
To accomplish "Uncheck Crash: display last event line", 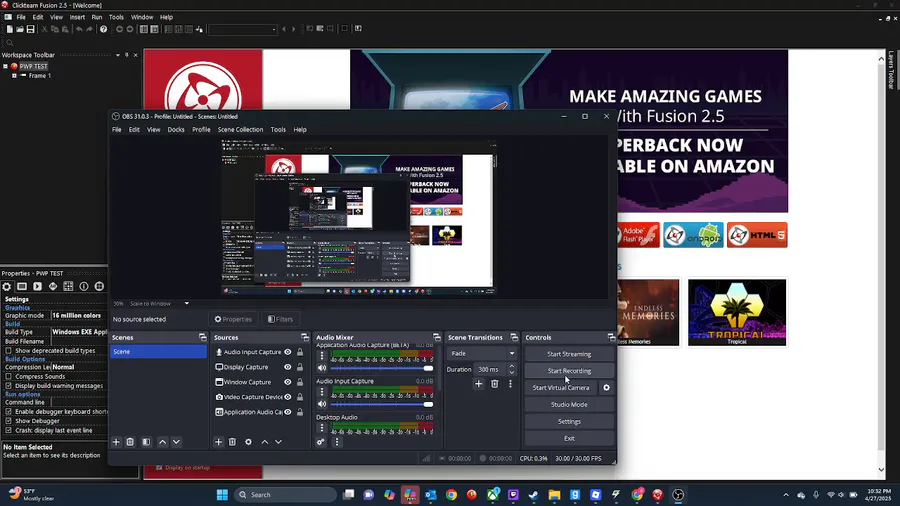I will point(9,430).
